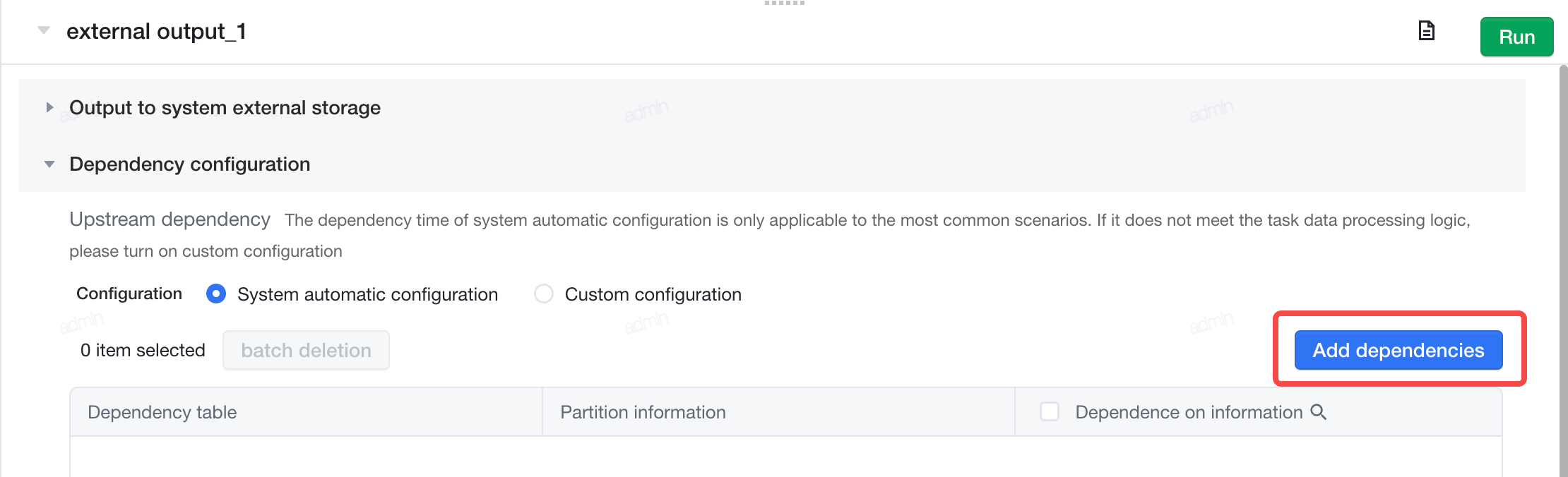Select System automatic configuration radio
1568x477 pixels.
click(x=216, y=294)
